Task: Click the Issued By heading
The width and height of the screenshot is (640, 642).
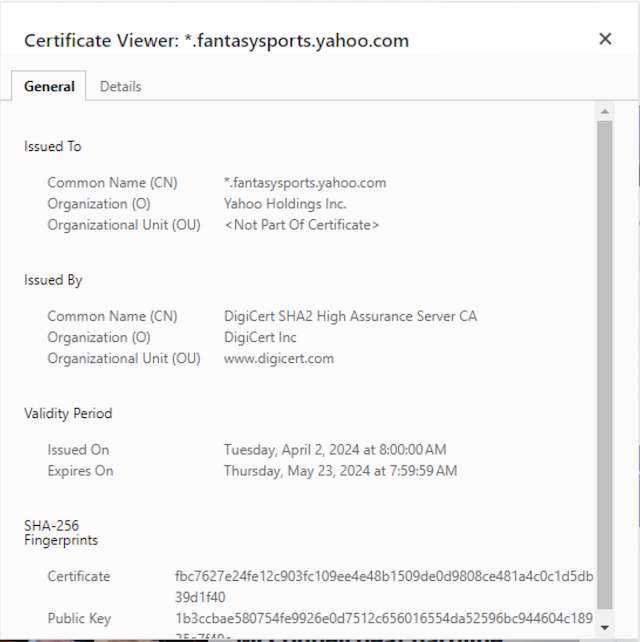Action: point(53,280)
